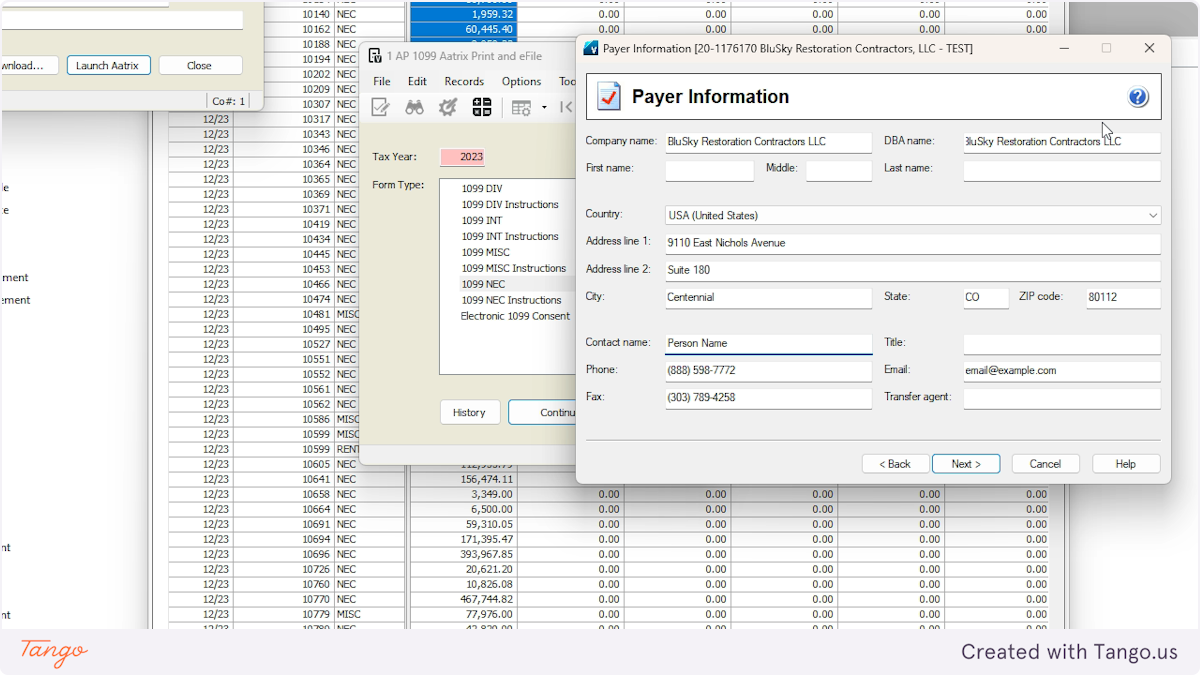Click the Company name field
The width and height of the screenshot is (1200, 675).
[768, 142]
